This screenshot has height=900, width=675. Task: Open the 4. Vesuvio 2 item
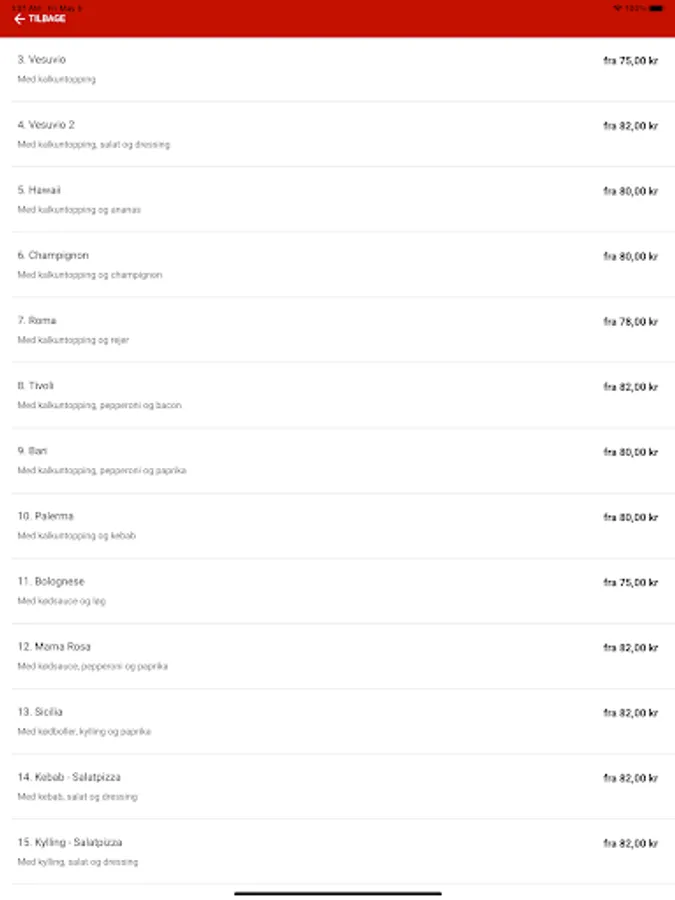(337, 134)
